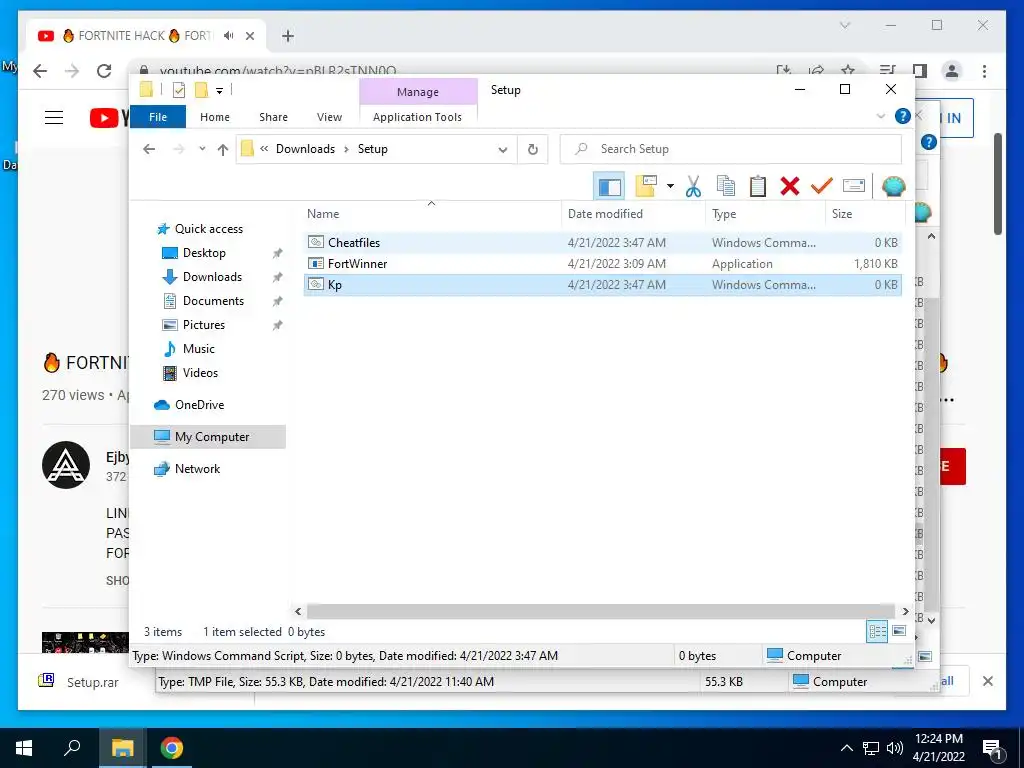Select My Computer in the navigation pane
Image resolution: width=1024 pixels, height=768 pixels.
(208, 437)
